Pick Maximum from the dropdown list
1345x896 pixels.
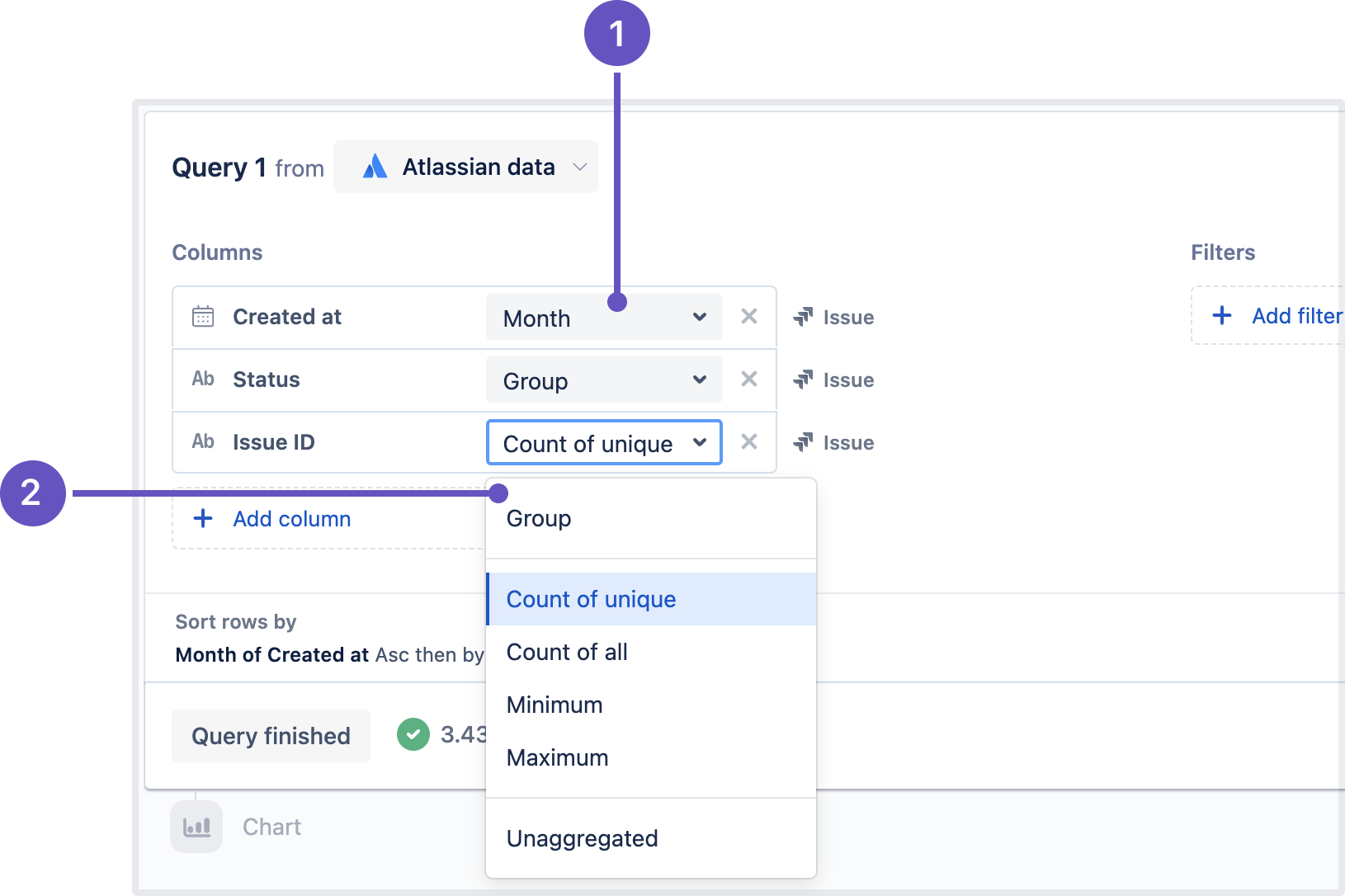(557, 758)
